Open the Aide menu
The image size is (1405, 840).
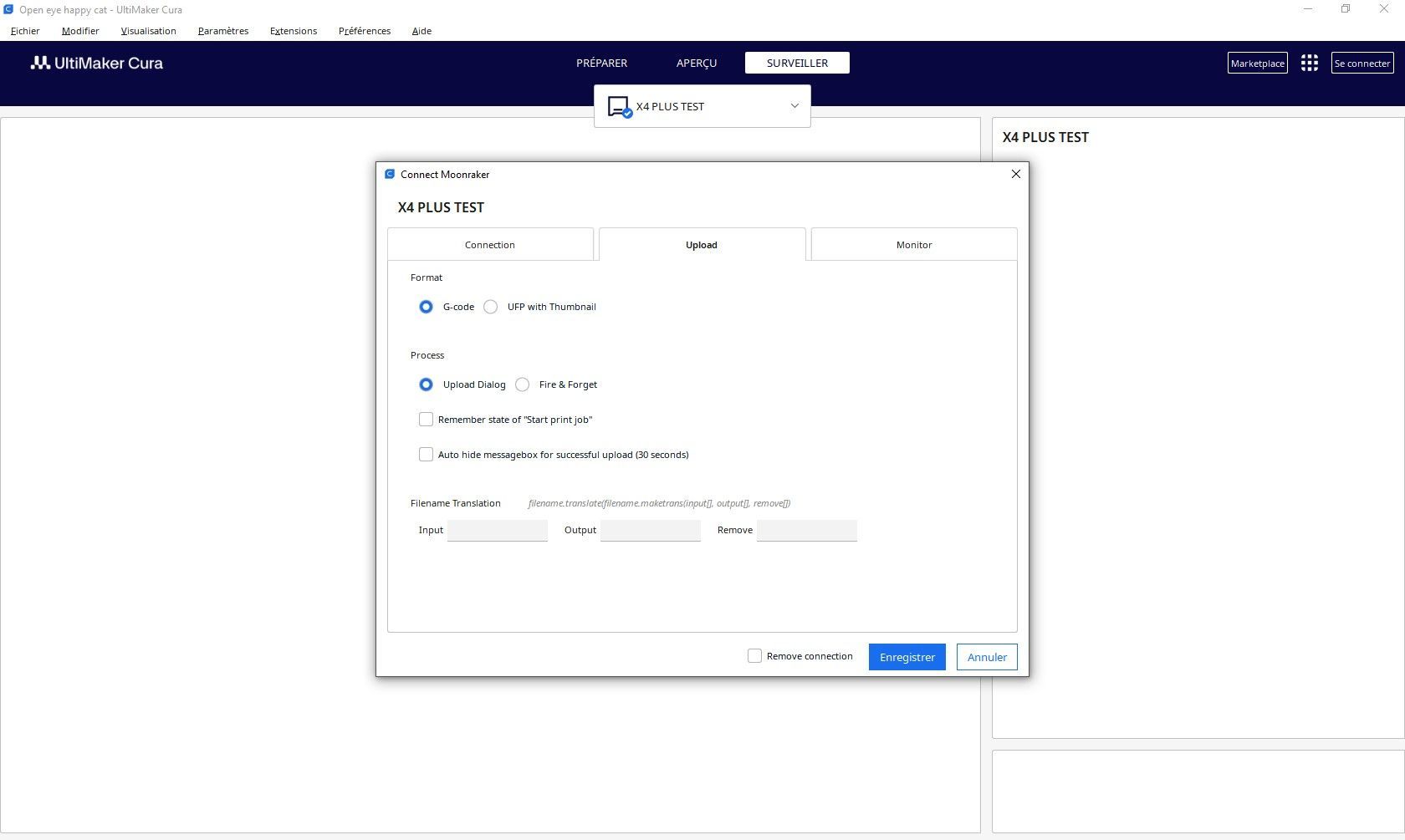[x=421, y=31]
